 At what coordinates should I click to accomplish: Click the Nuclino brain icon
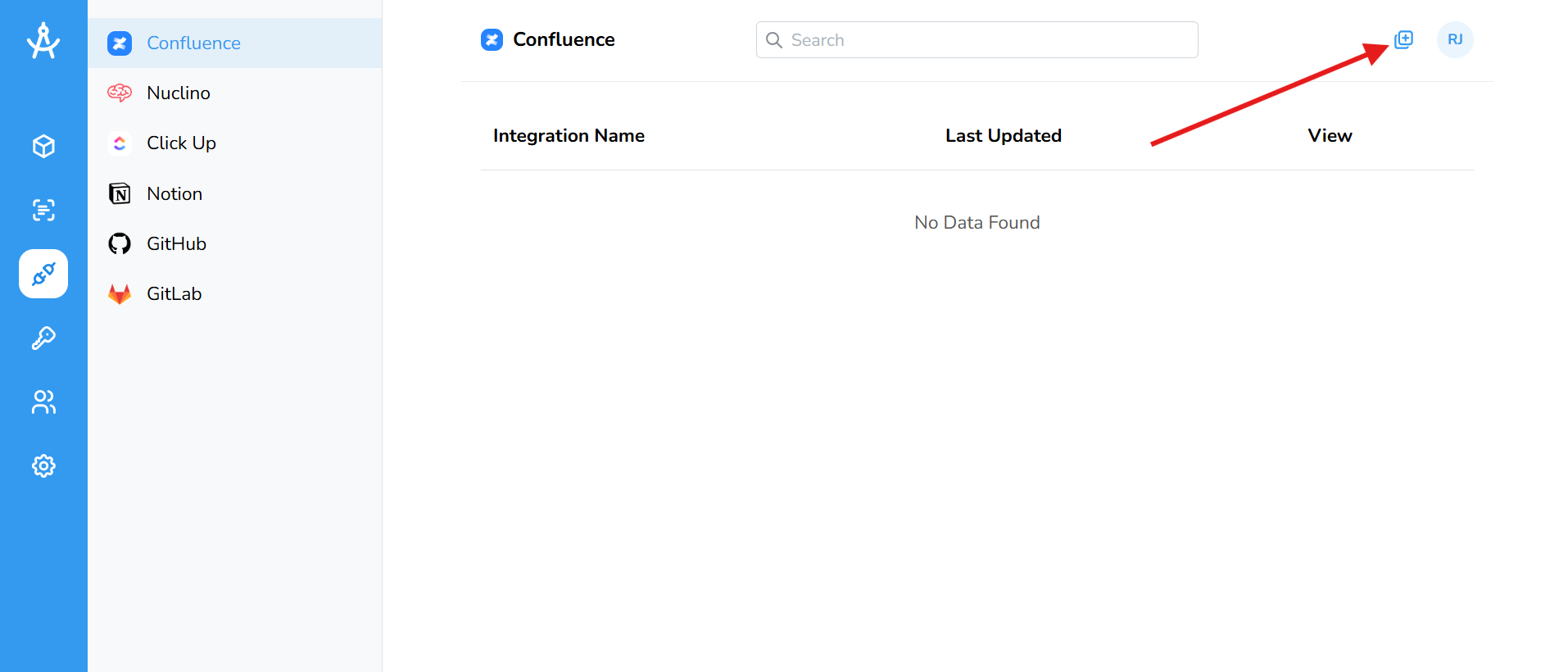[120, 93]
